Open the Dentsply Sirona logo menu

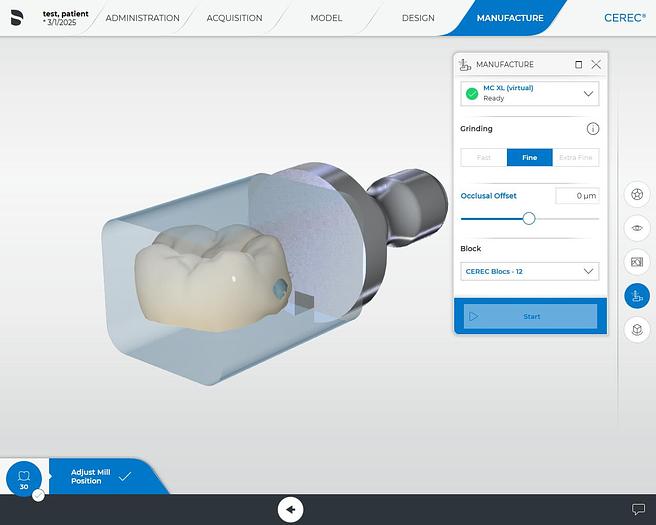[x=17, y=18]
